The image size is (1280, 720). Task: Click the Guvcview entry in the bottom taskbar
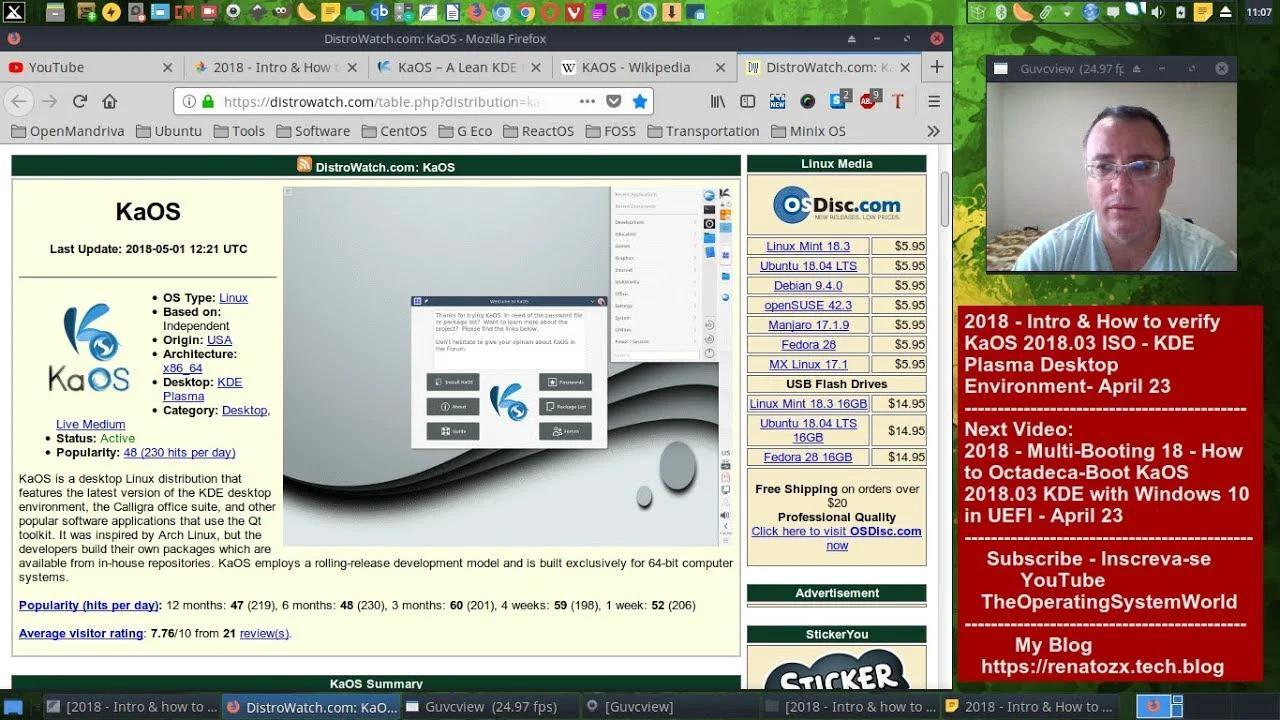point(484,706)
